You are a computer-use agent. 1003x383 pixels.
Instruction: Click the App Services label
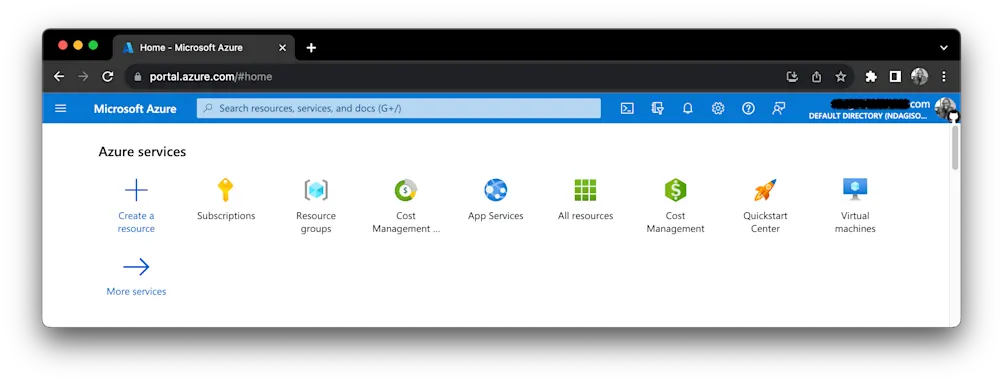496,216
